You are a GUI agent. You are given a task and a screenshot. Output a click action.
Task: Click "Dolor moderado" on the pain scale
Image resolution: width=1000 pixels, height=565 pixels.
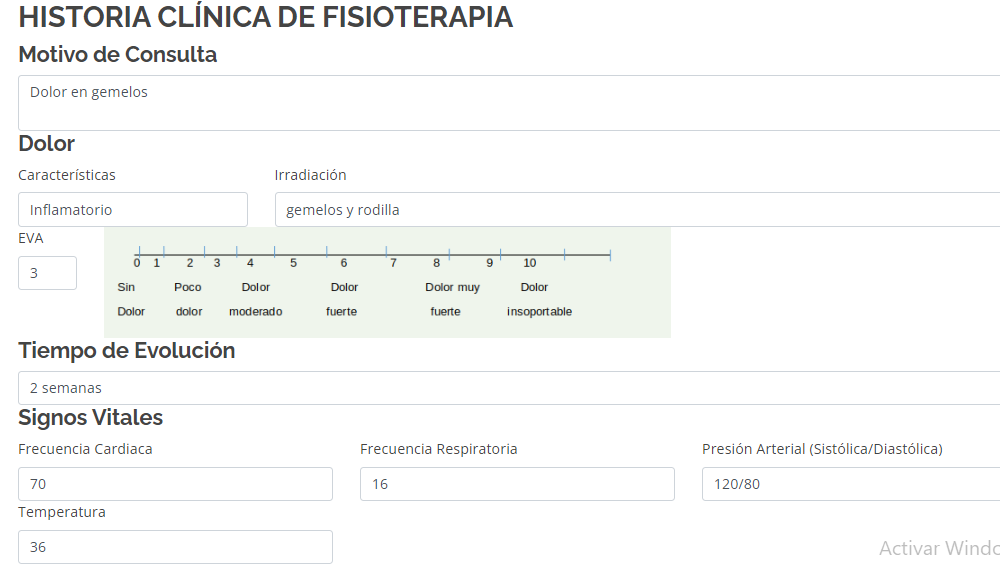[255, 299]
